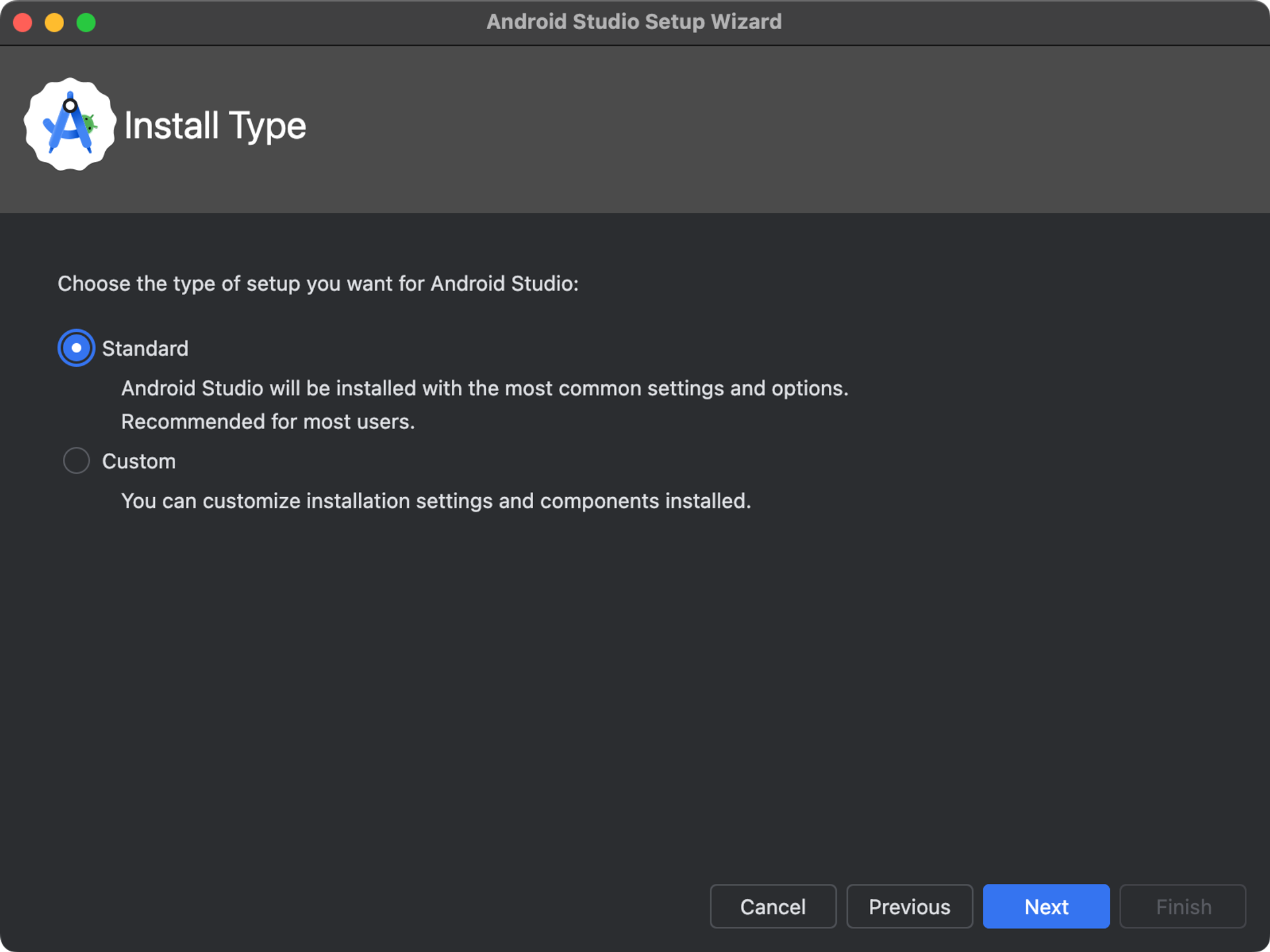Click the 'Recommended for most users' text
Image resolution: width=1270 pixels, height=952 pixels.
pos(268,422)
